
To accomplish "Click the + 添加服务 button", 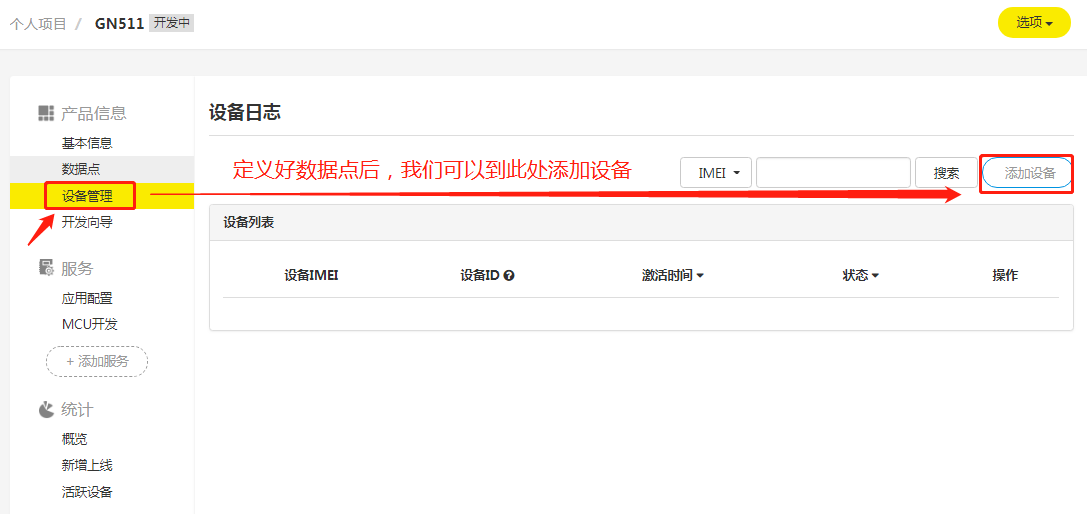I will pos(97,361).
